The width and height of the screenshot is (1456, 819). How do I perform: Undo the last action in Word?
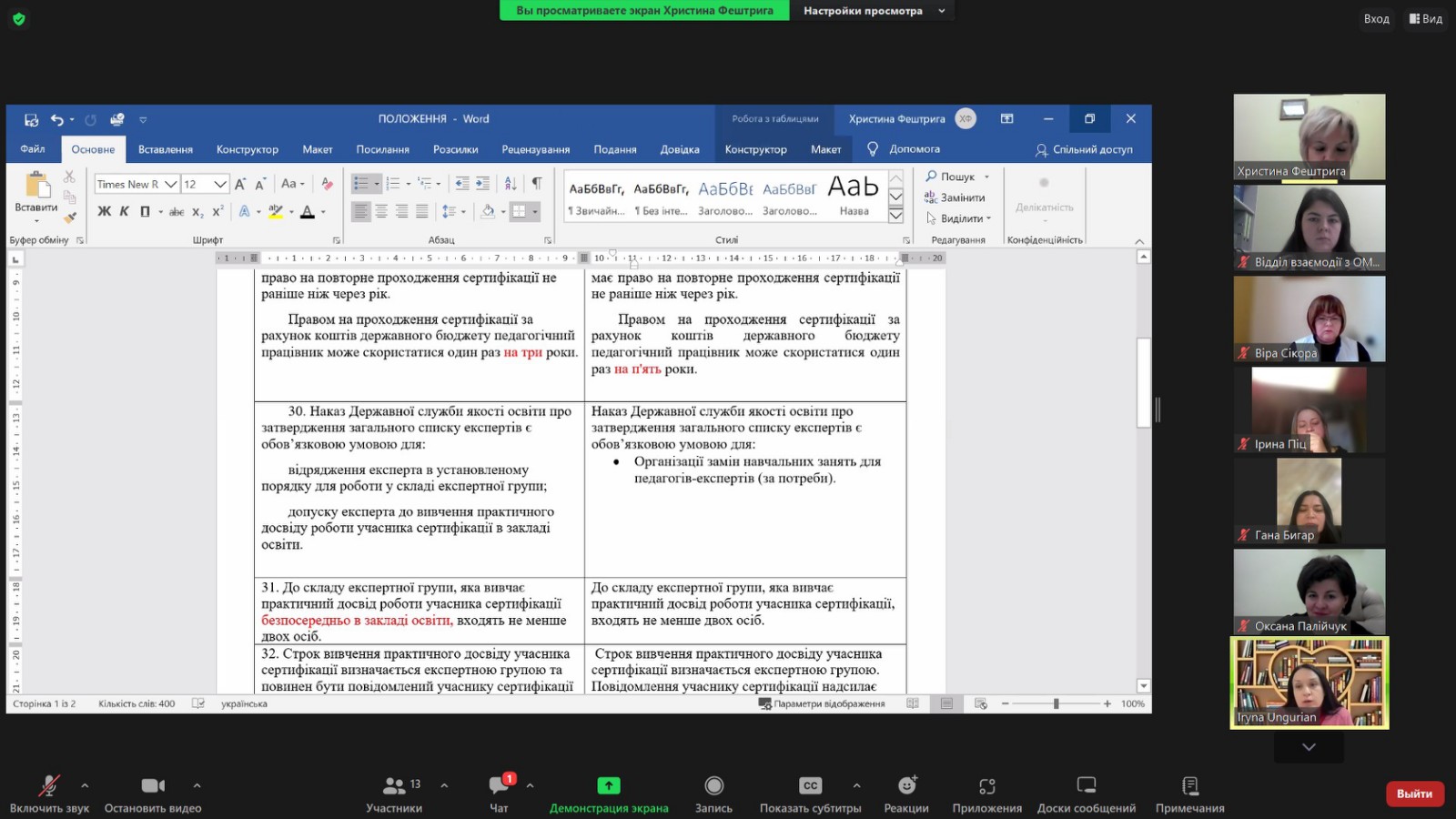pos(57,119)
